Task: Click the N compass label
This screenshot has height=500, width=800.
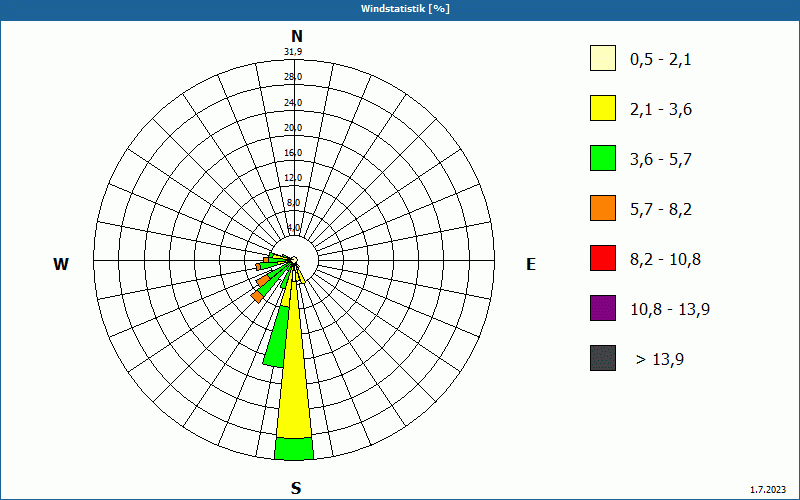Action: click(297, 36)
